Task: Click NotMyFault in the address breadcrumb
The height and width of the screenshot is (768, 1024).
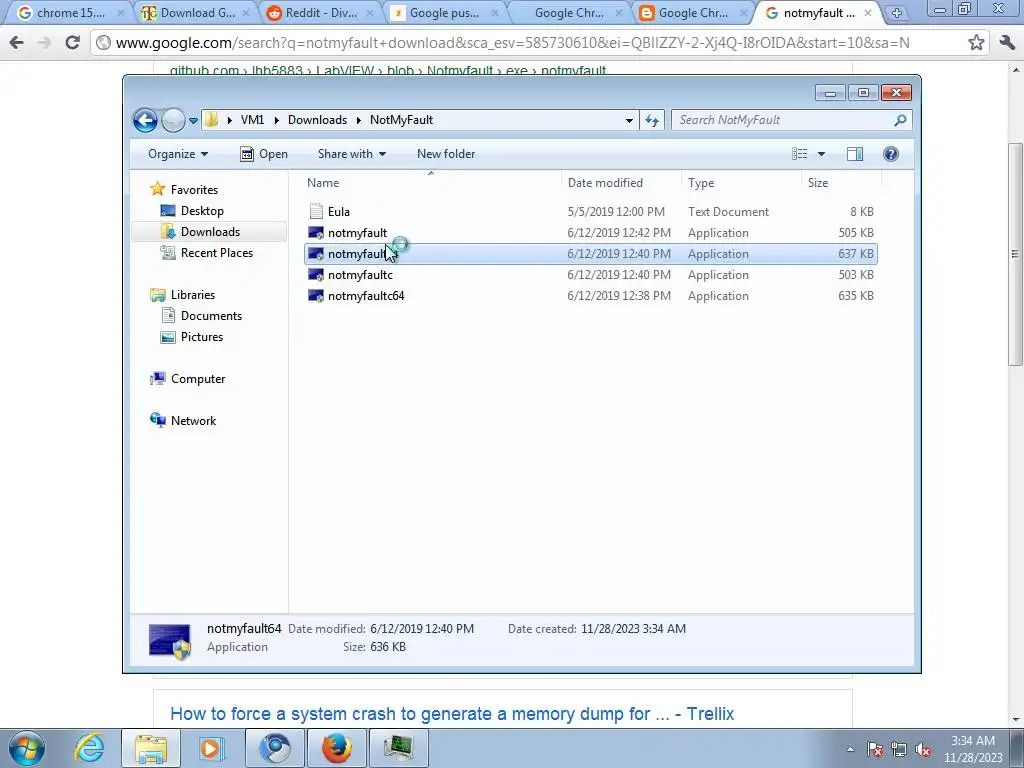Action: [x=401, y=120]
